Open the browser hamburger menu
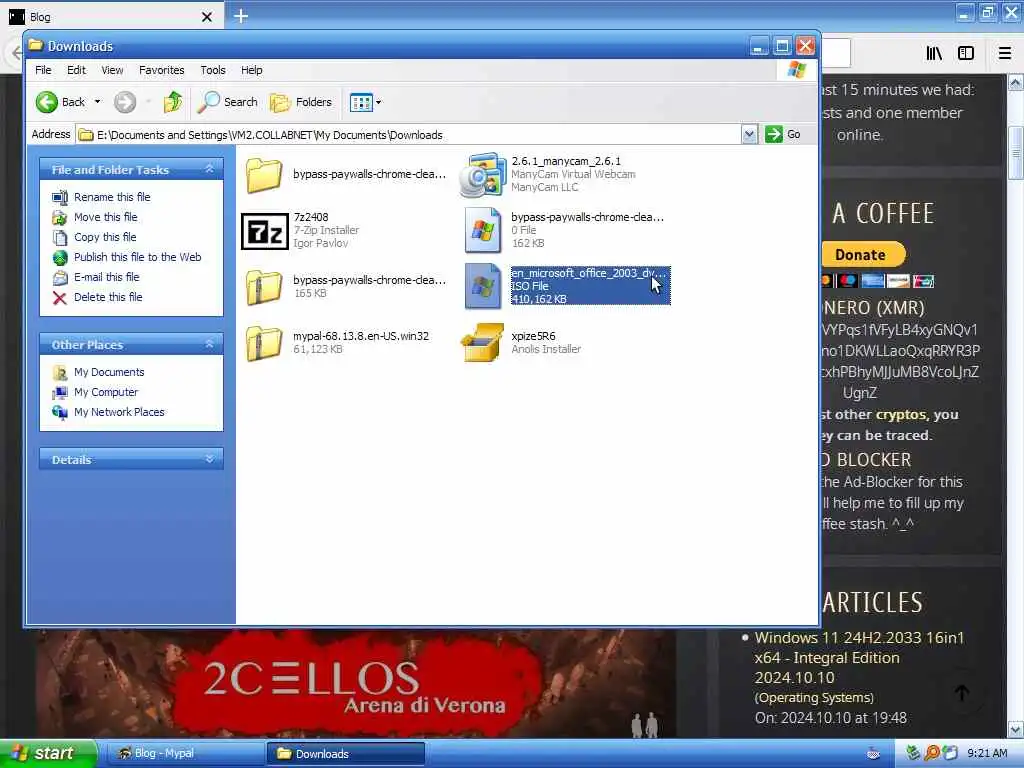1024x768 pixels. click(1005, 54)
